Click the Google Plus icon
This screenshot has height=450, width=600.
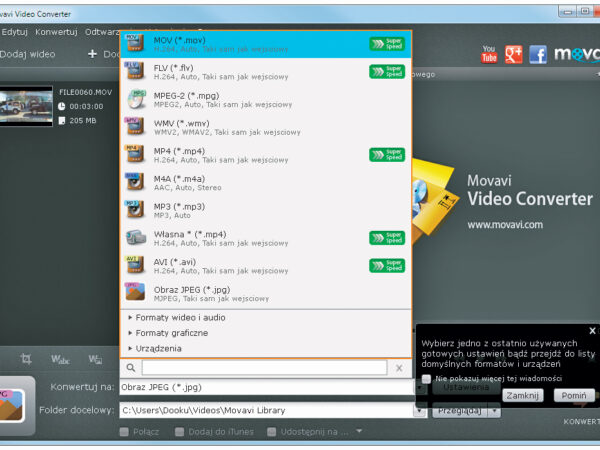pyautogui.click(x=514, y=54)
